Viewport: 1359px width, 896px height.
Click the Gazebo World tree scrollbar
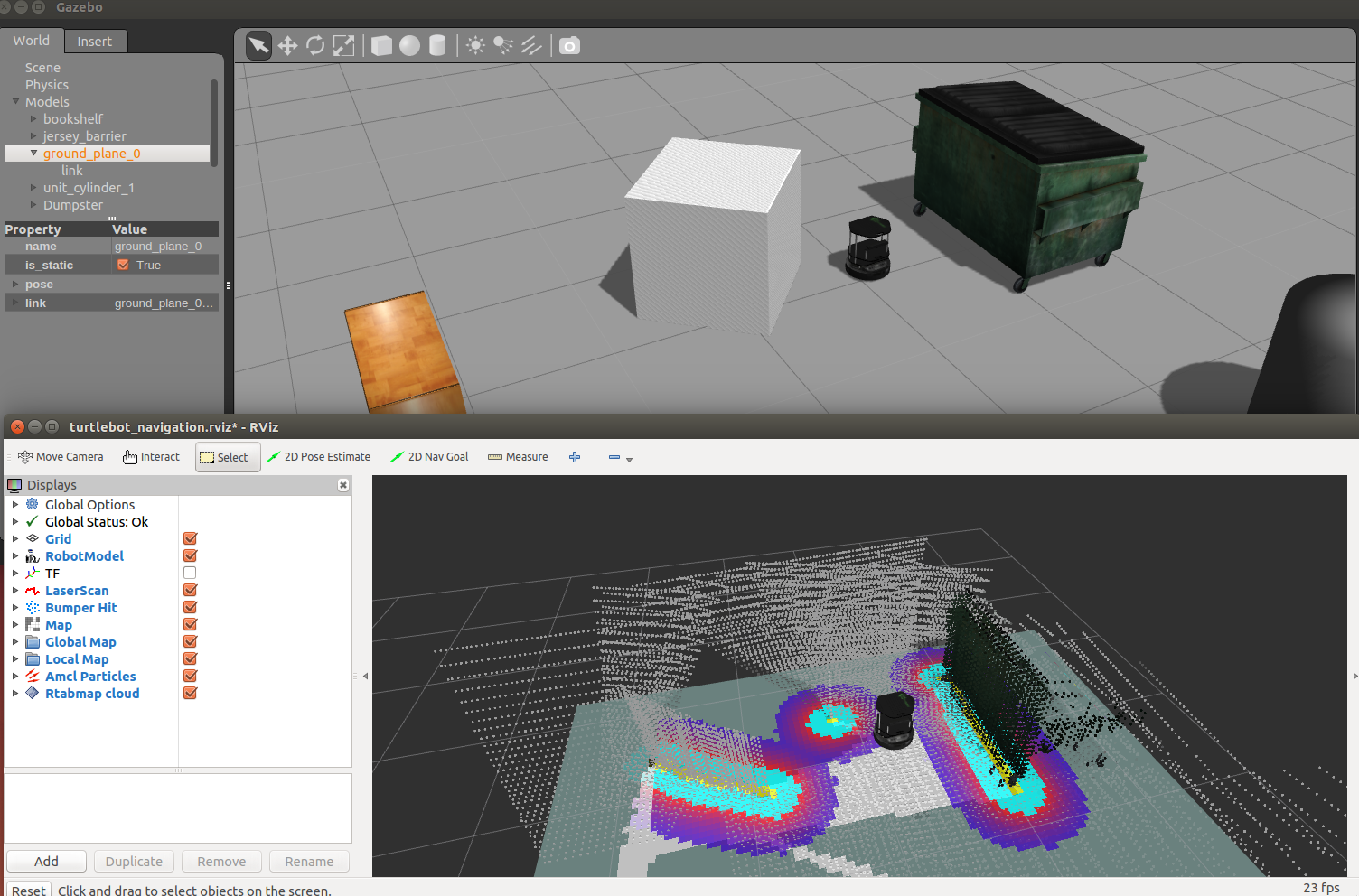[214, 122]
